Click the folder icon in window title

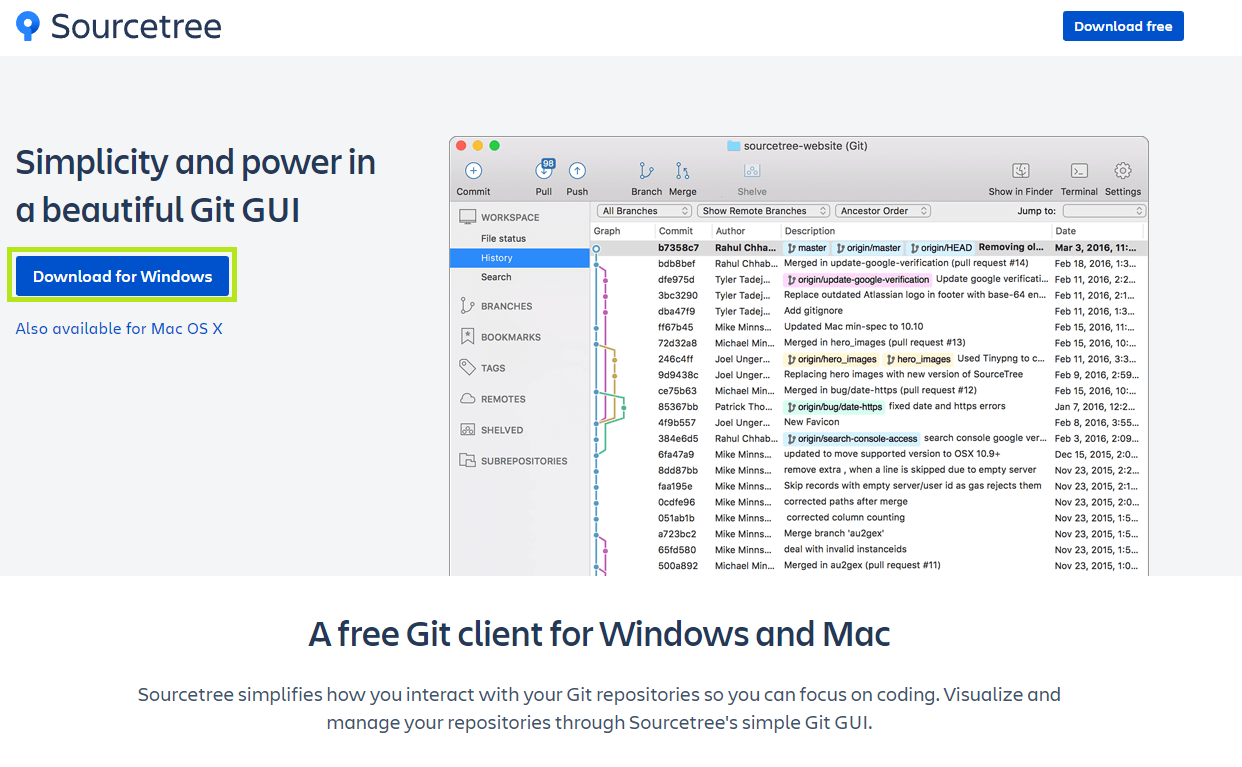733,146
